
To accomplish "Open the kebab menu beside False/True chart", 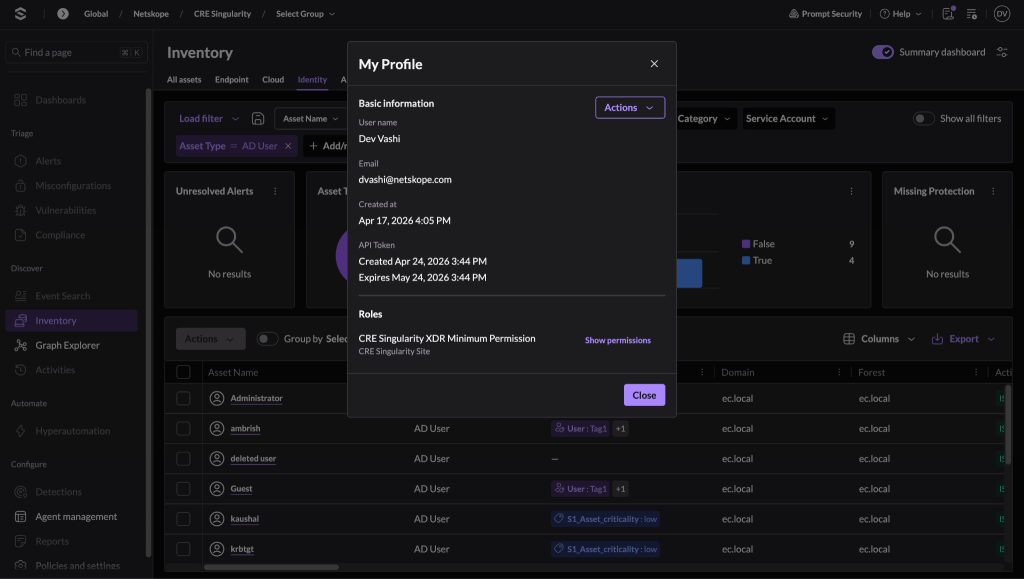I will pos(852,191).
